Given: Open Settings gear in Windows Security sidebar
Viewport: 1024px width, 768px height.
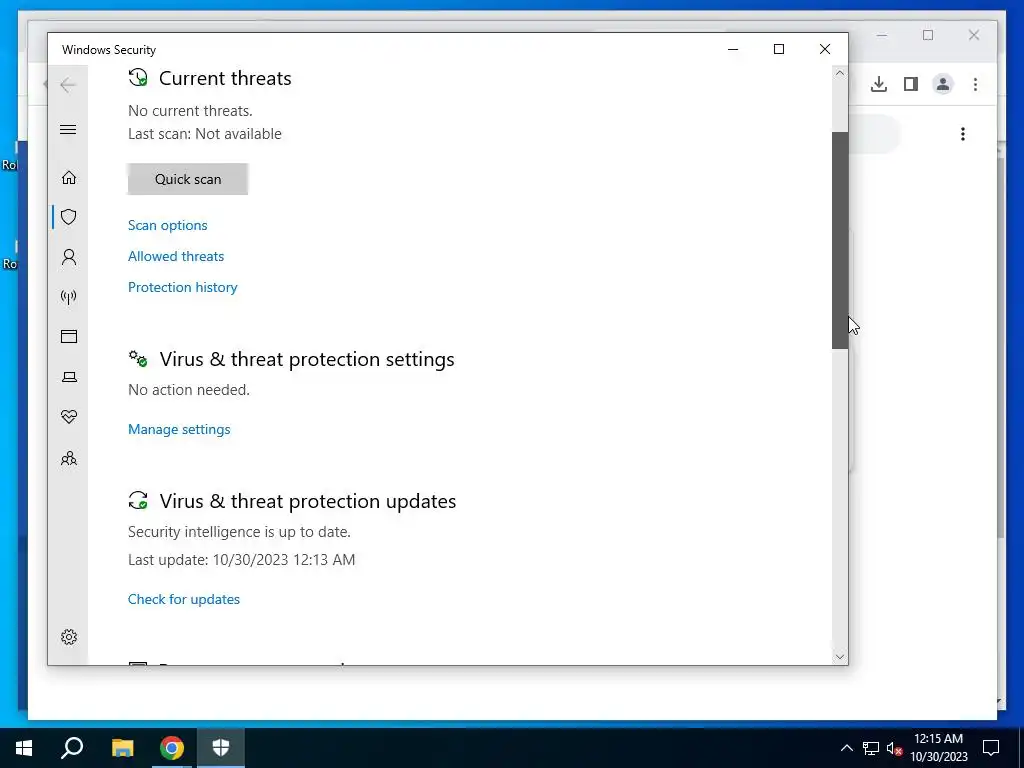Looking at the screenshot, I should tap(69, 637).
